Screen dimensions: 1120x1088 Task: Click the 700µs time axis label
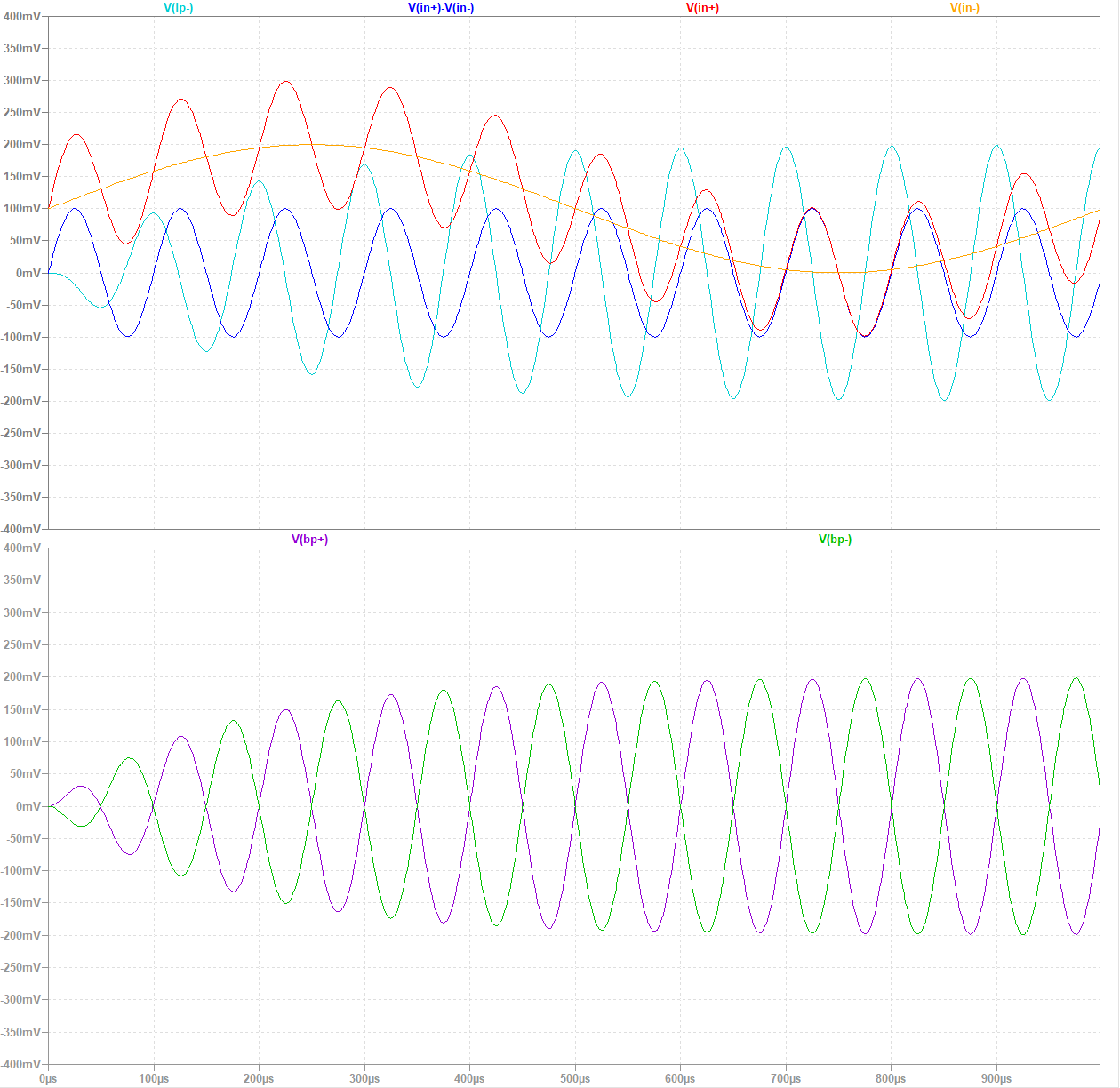pyautogui.click(x=786, y=1079)
